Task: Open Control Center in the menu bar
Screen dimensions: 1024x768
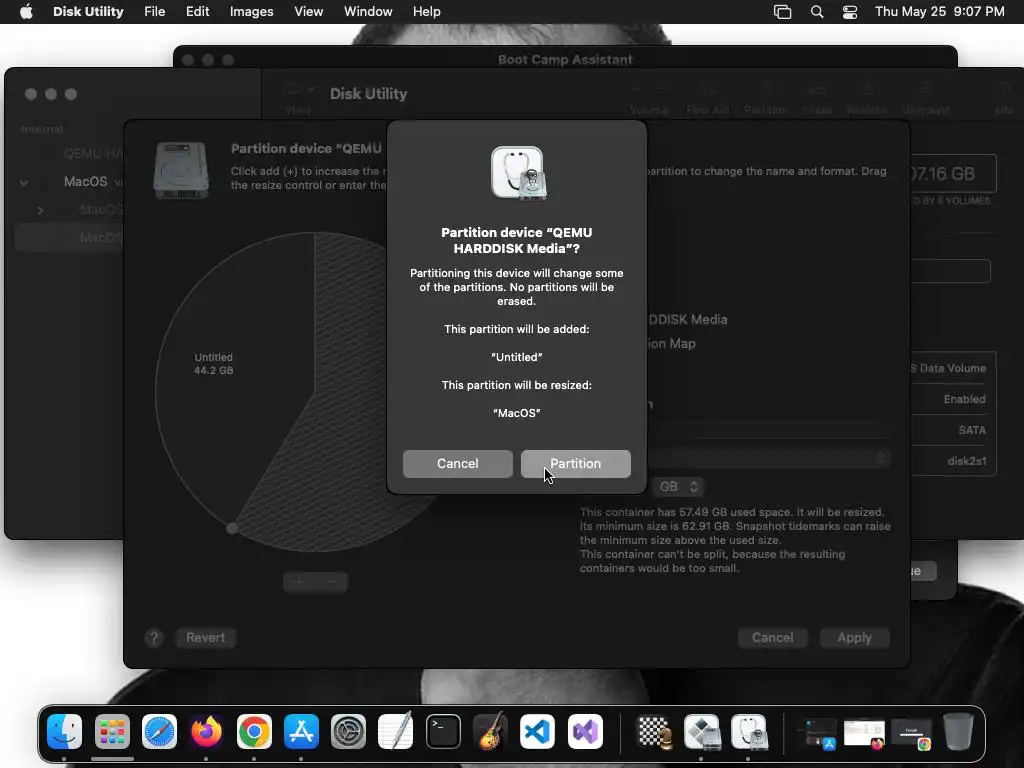Action: point(850,12)
